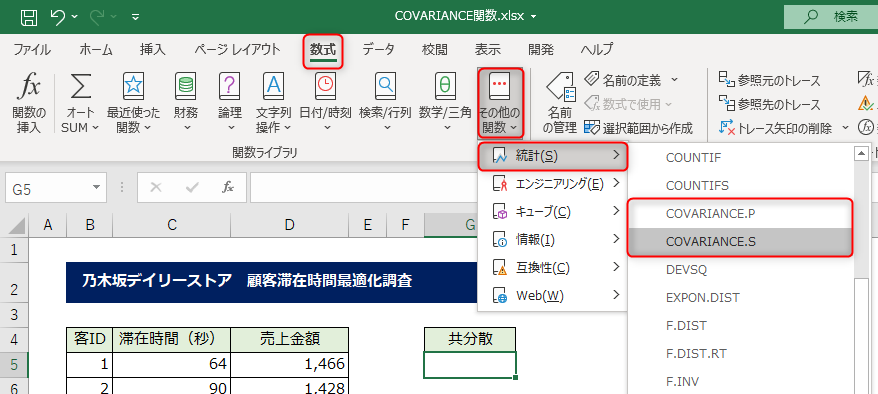
Task: Open the 文字列操作 functions book icon
Action: [273, 87]
